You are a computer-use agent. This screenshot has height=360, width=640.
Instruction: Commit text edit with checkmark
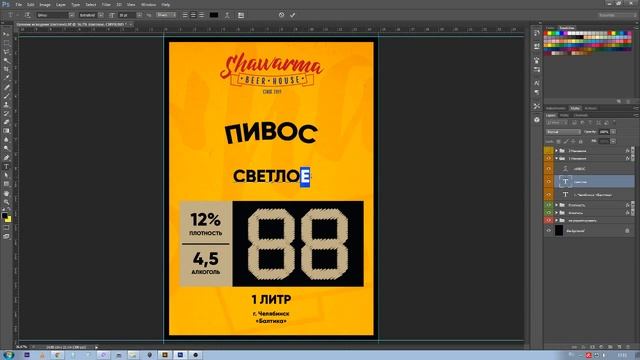292,15
